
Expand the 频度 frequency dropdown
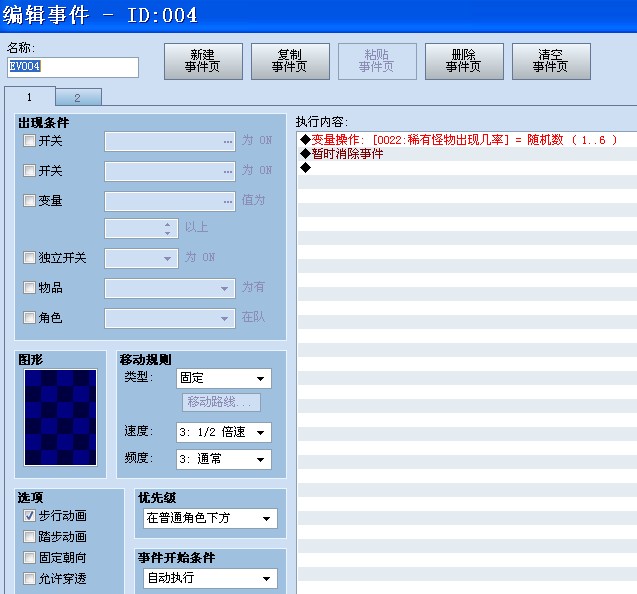click(224, 460)
